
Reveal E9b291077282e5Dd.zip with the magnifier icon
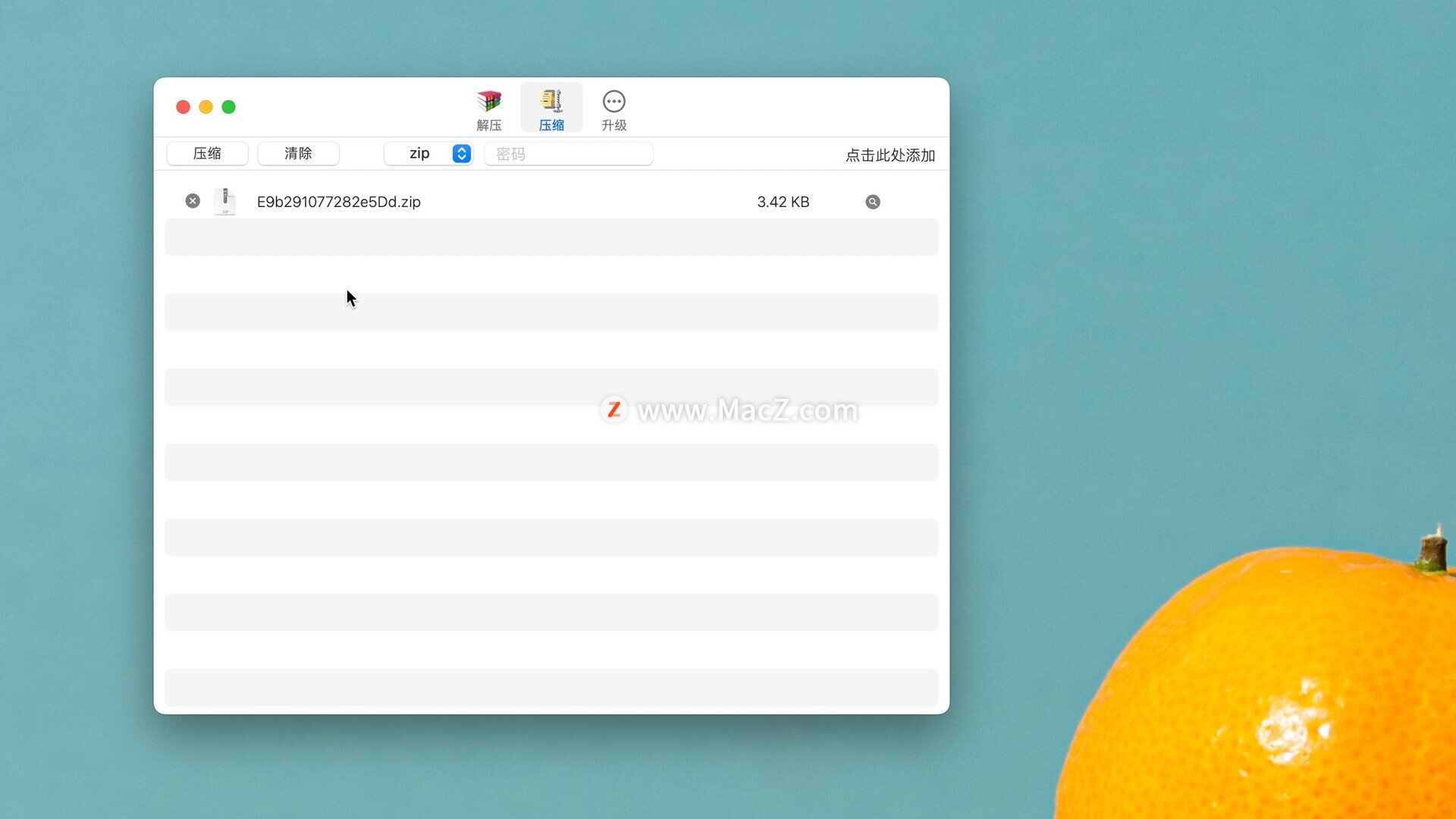click(x=873, y=202)
